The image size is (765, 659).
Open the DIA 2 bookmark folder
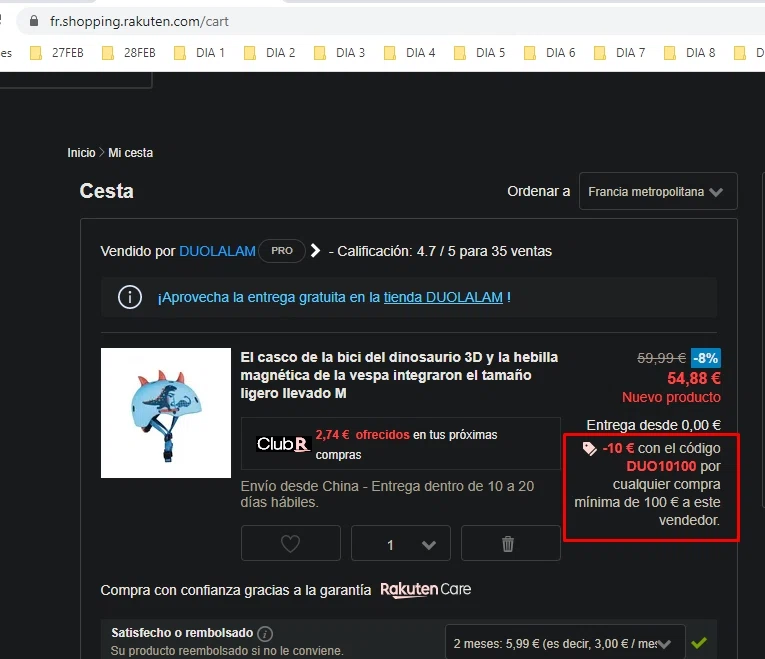pos(270,53)
